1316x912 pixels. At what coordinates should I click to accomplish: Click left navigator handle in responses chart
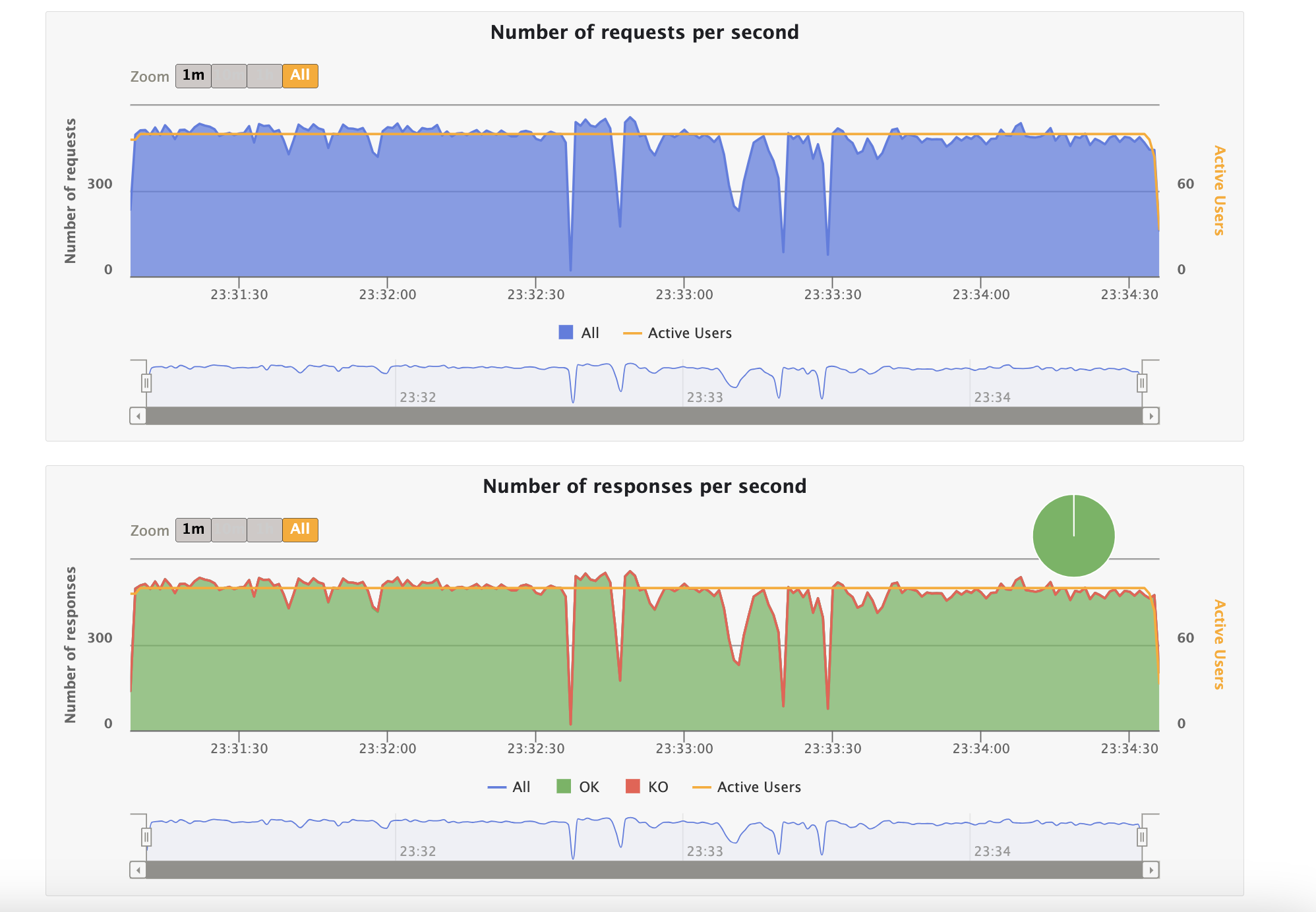(146, 837)
